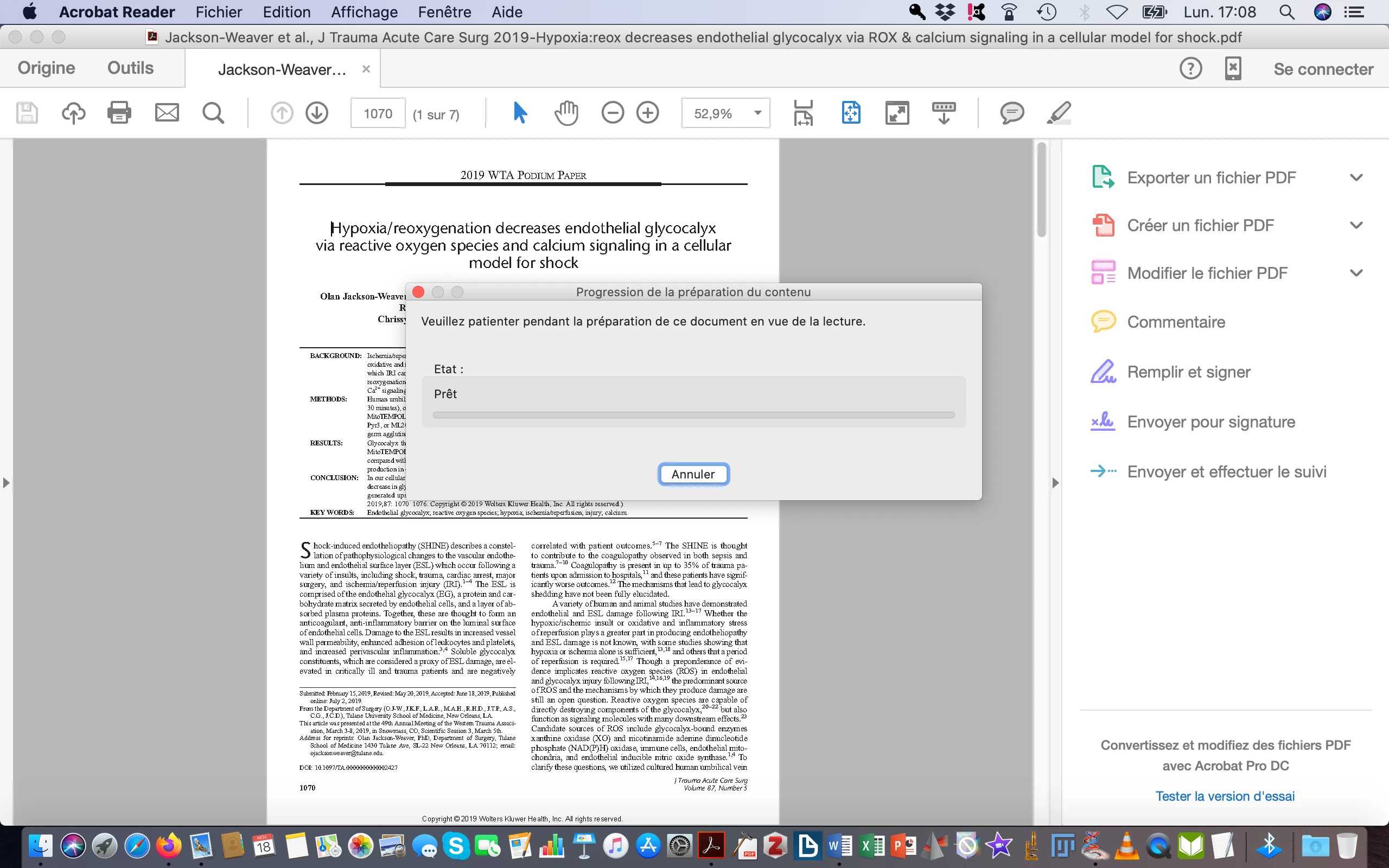Click the document vertical scrollbar
1389x868 pixels.
click(x=1042, y=189)
